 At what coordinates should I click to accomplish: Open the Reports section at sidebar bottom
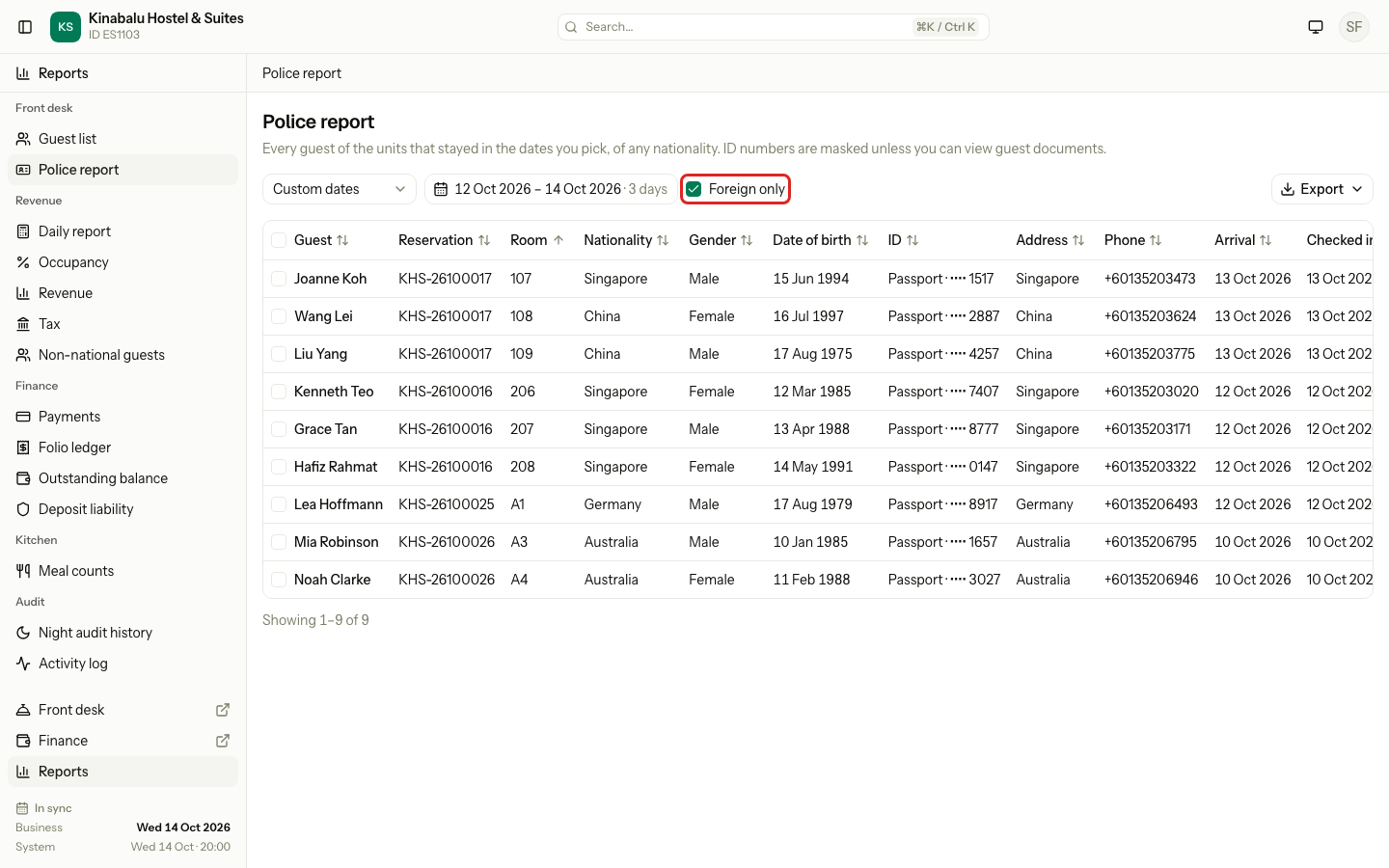click(x=123, y=772)
